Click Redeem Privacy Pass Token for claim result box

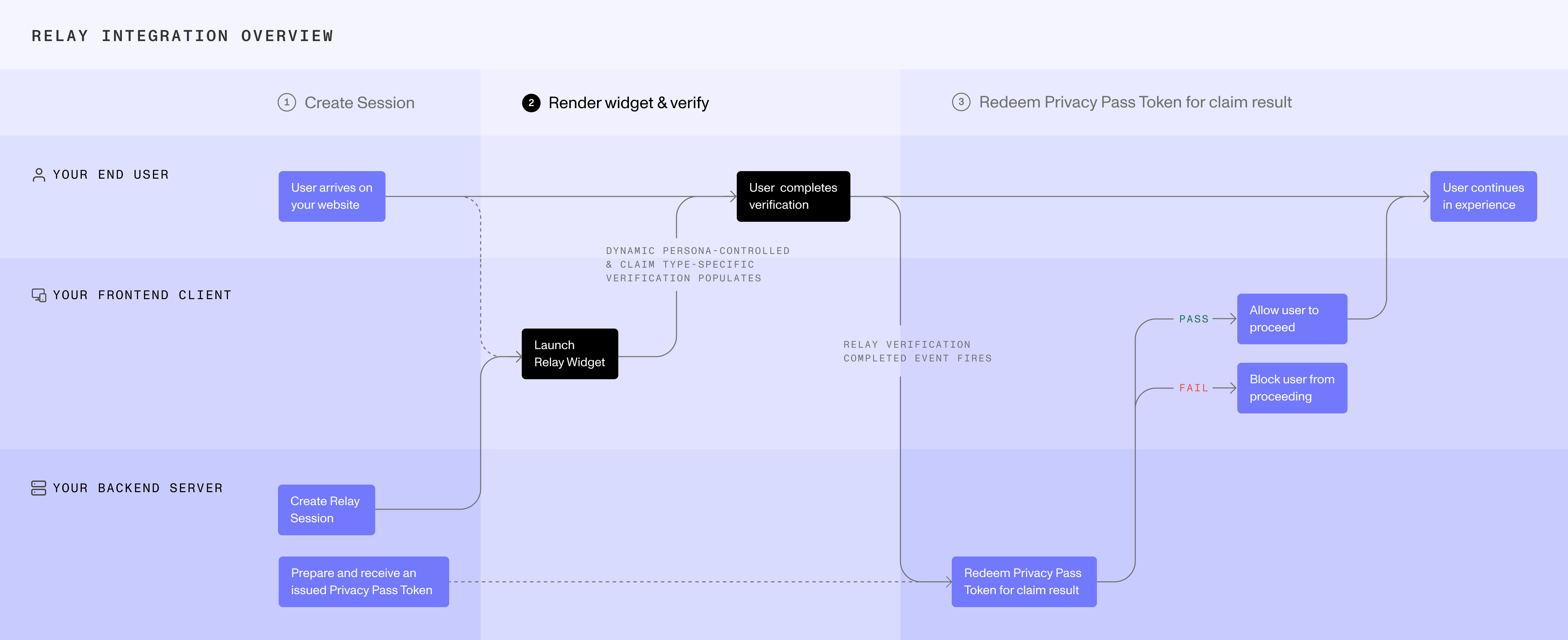[x=1024, y=581]
